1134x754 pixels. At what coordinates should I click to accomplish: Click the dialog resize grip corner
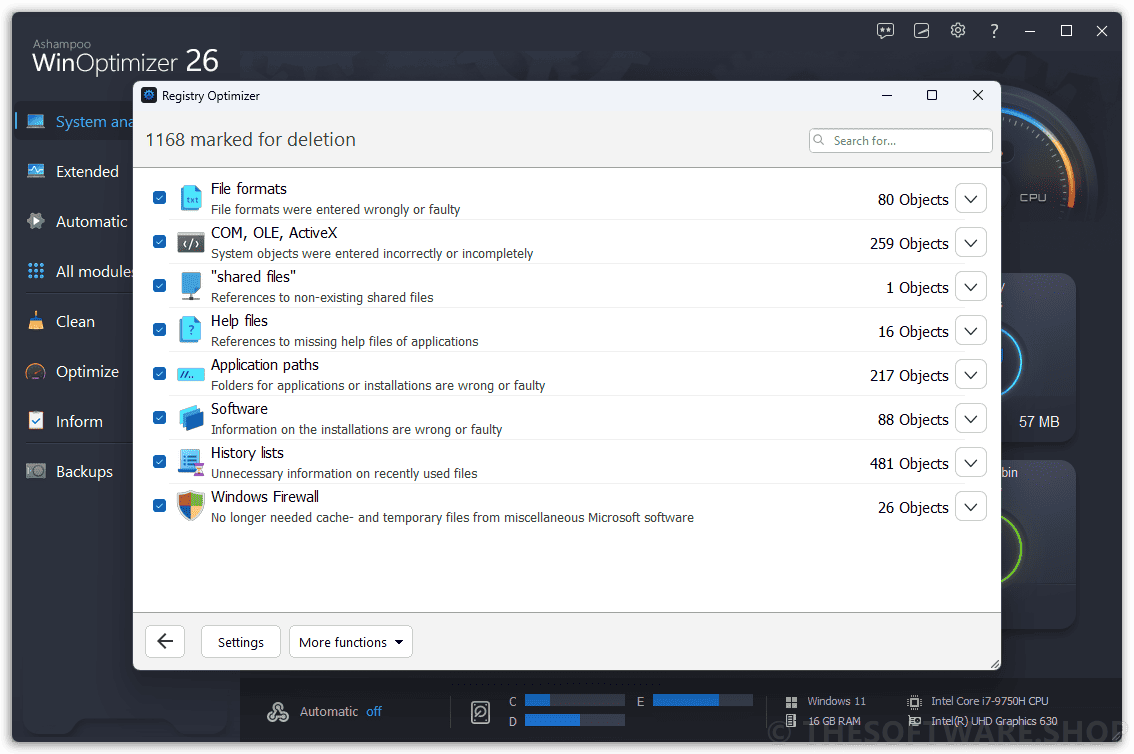[x=995, y=664]
